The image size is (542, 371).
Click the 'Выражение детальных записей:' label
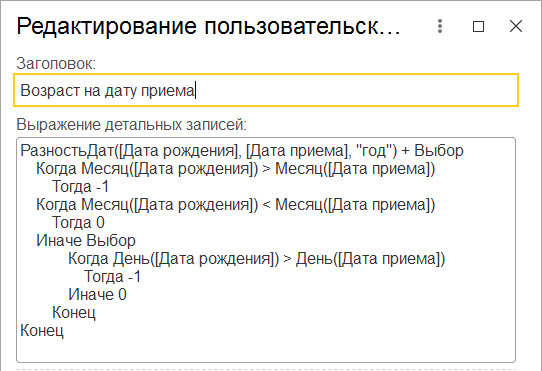pyautogui.click(x=131, y=124)
